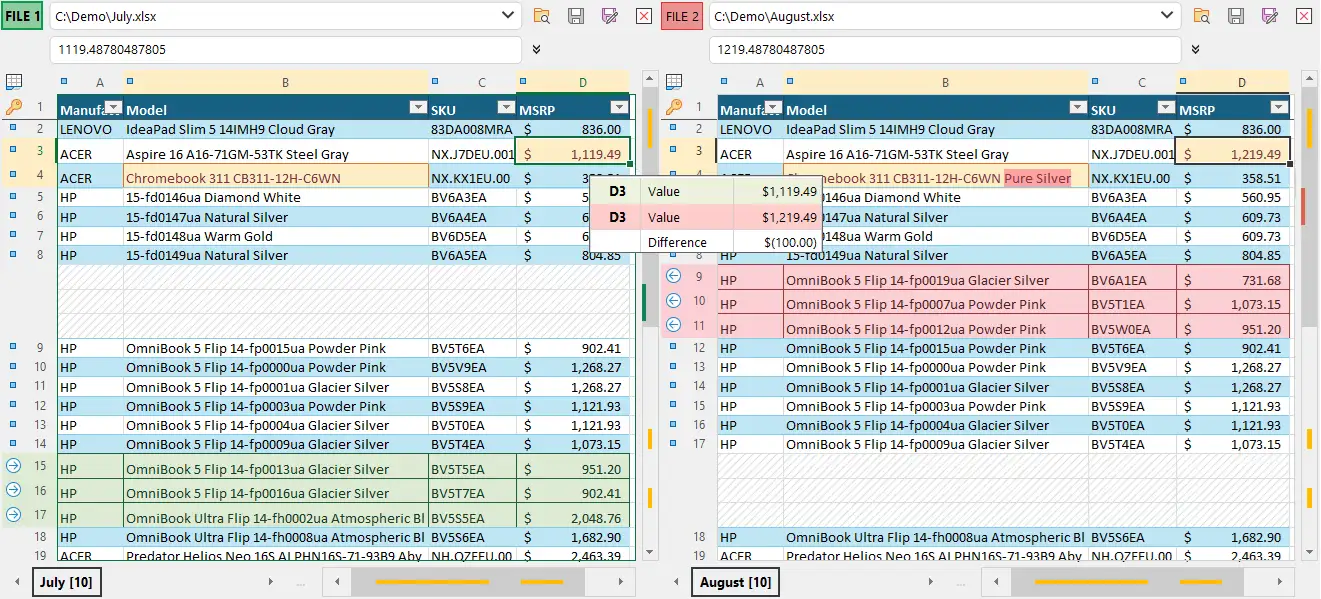The width and height of the screenshot is (1321, 599).
Task: Toggle column C marker in July pane
Action: coord(434,81)
